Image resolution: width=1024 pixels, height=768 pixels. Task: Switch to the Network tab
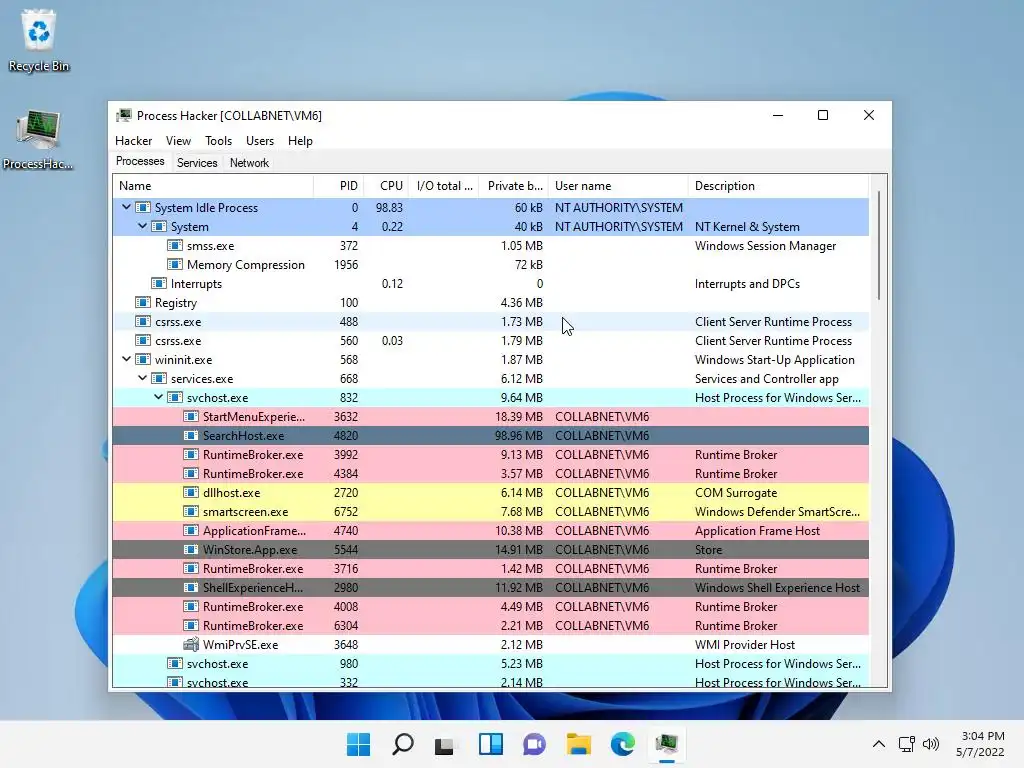(249, 163)
